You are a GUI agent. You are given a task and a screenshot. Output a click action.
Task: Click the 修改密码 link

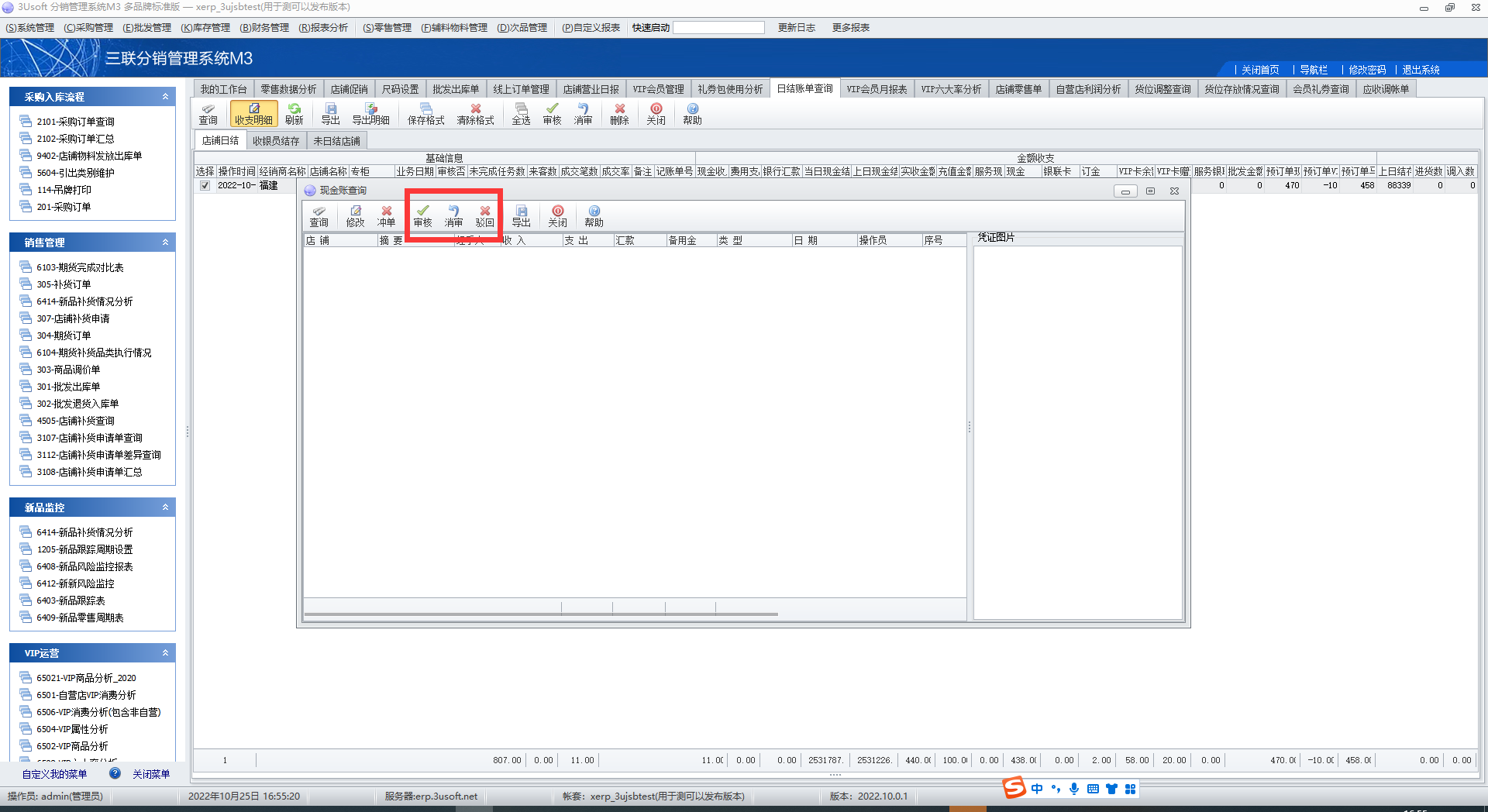pyautogui.click(x=1367, y=70)
